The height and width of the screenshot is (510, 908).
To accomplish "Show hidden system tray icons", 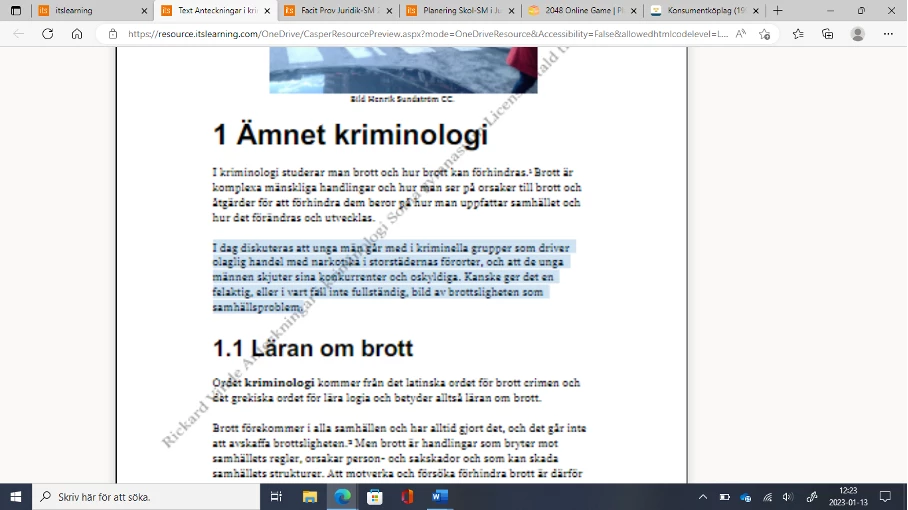I will 703,497.
